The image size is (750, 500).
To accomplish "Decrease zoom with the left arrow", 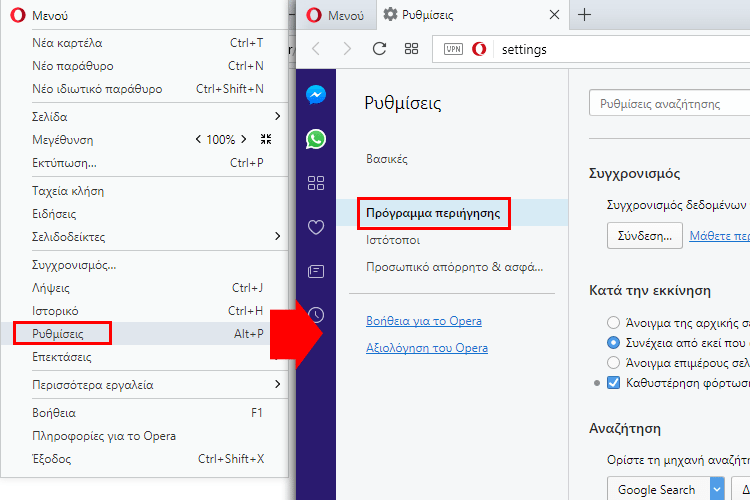I will tap(198, 139).
